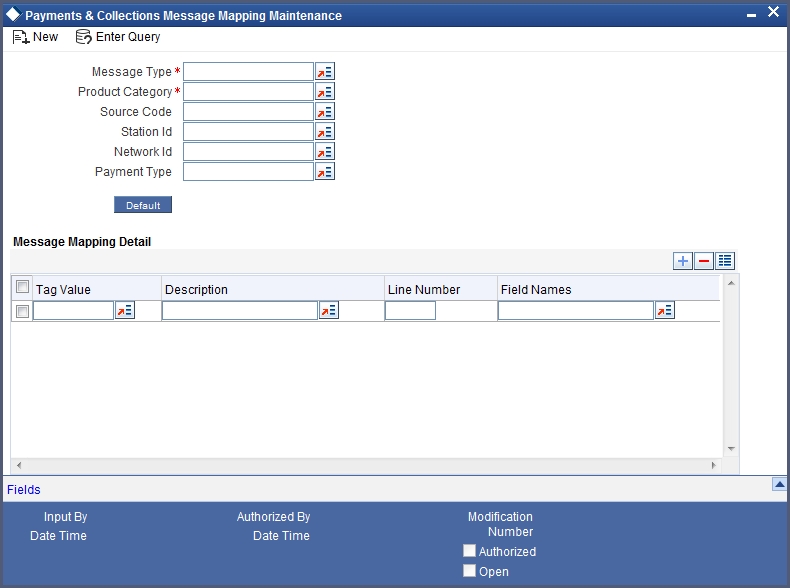Click the Network Id input field

pos(248,152)
